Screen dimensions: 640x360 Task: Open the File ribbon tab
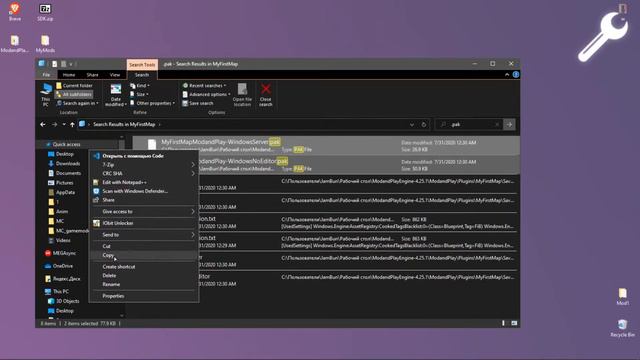pos(46,75)
